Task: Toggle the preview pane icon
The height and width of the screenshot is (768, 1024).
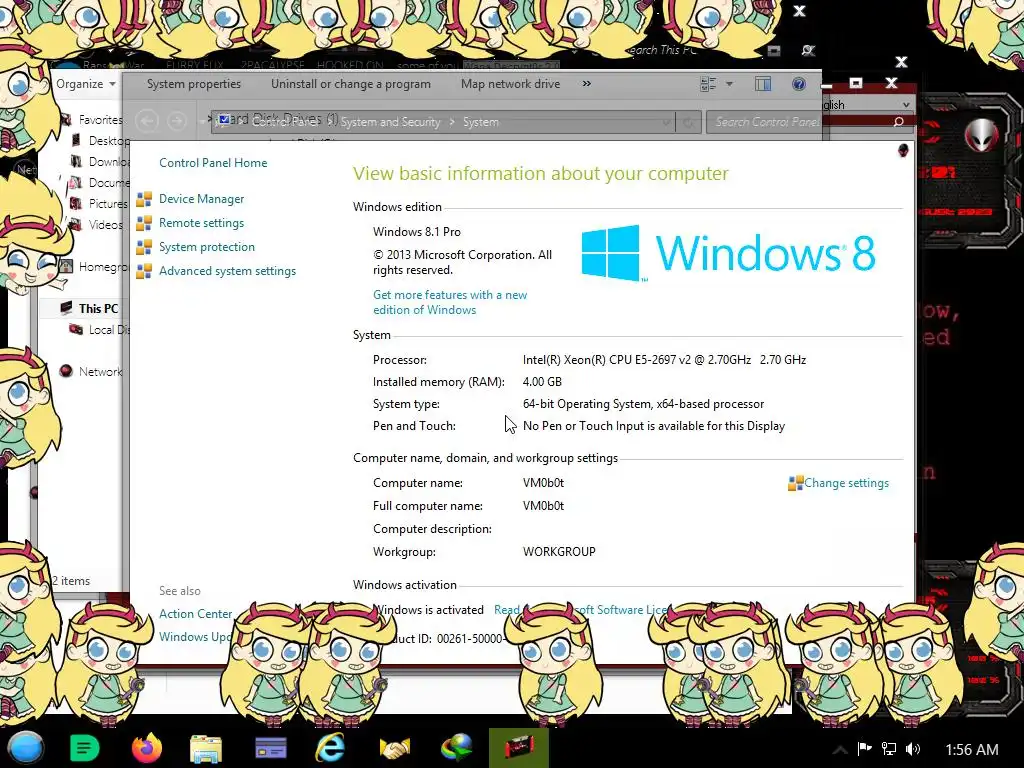Action: click(763, 84)
